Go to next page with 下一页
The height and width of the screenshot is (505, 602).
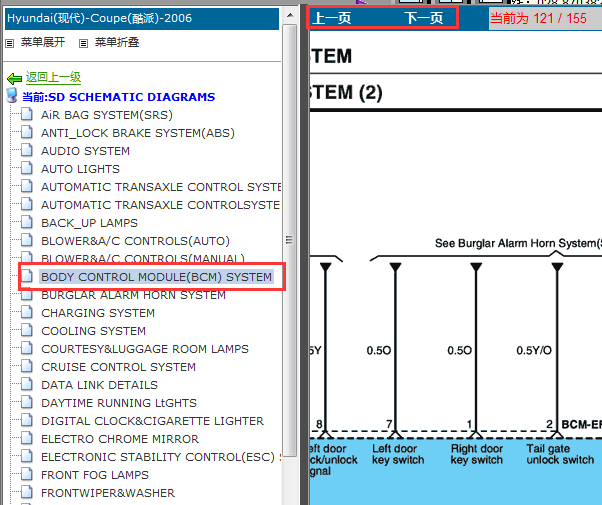coord(424,18)
